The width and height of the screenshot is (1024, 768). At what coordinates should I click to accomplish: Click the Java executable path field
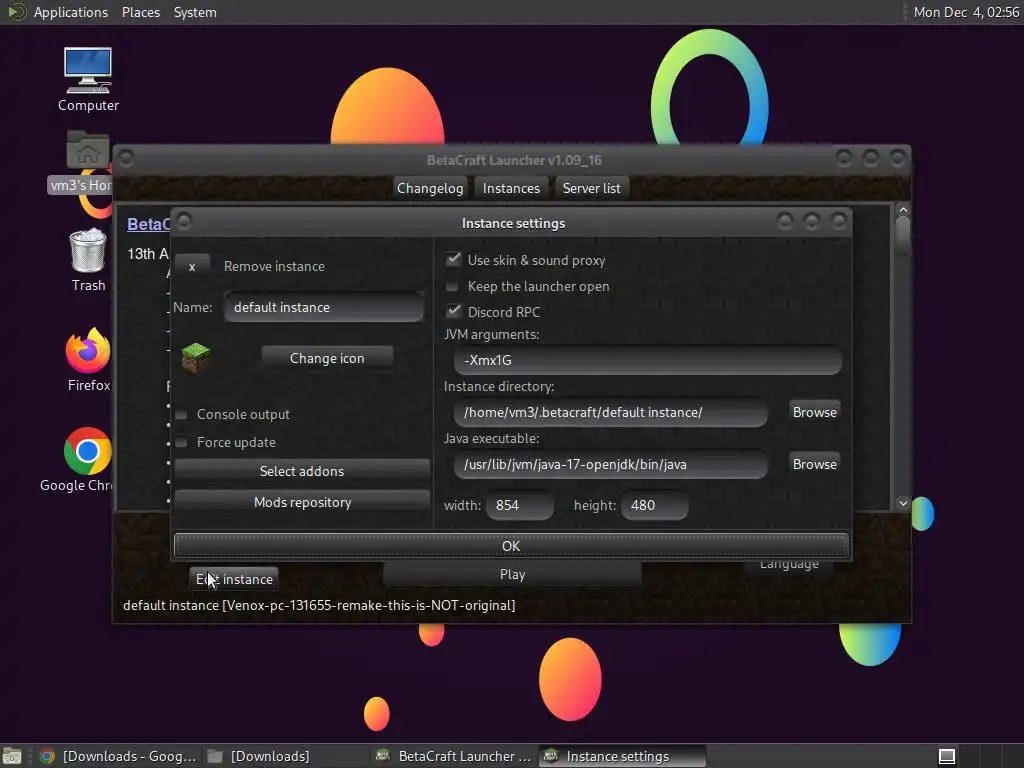click(x=611, y=464)
